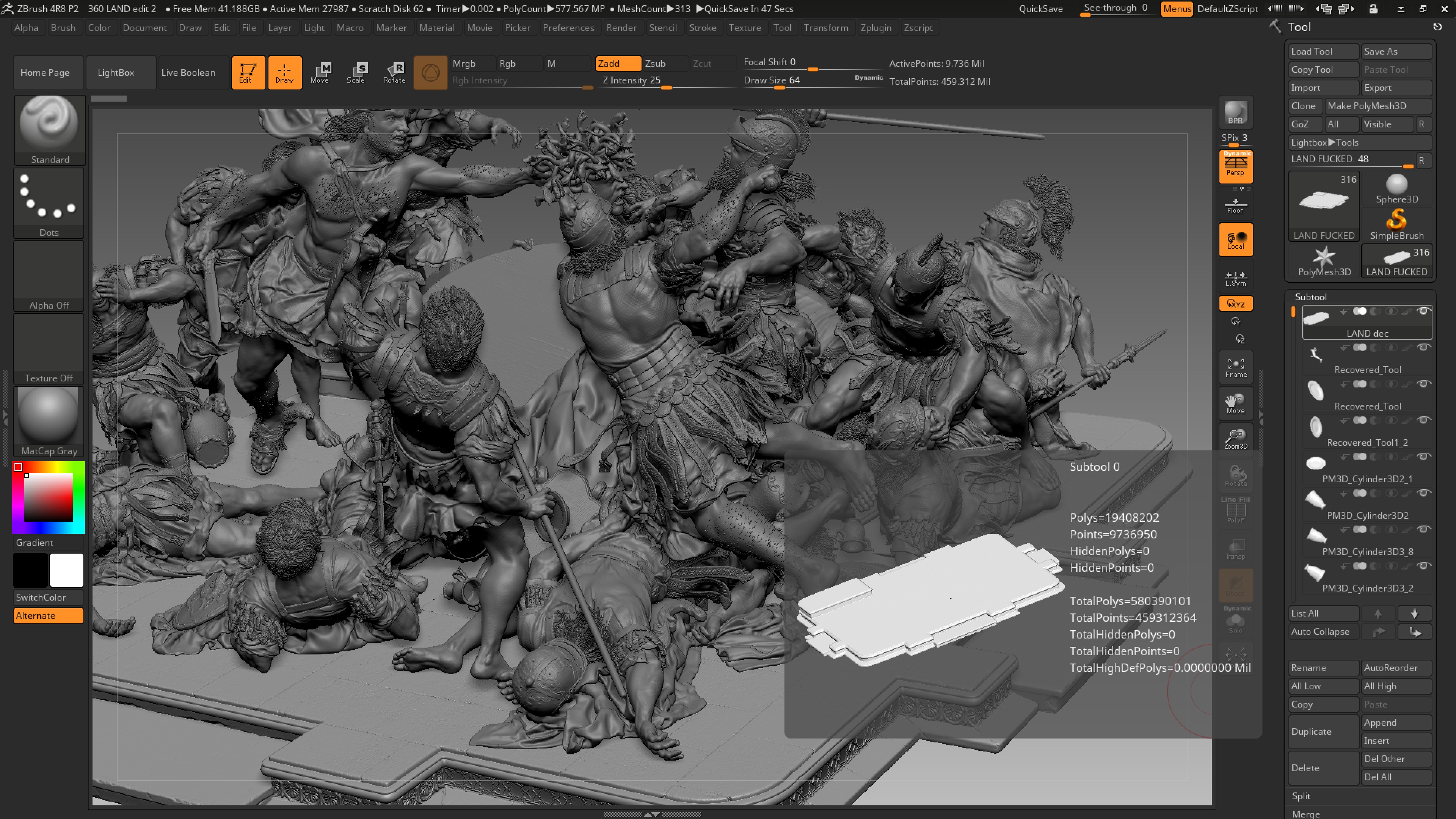Select the Rotate tool in top shelf

coord(394,72)
